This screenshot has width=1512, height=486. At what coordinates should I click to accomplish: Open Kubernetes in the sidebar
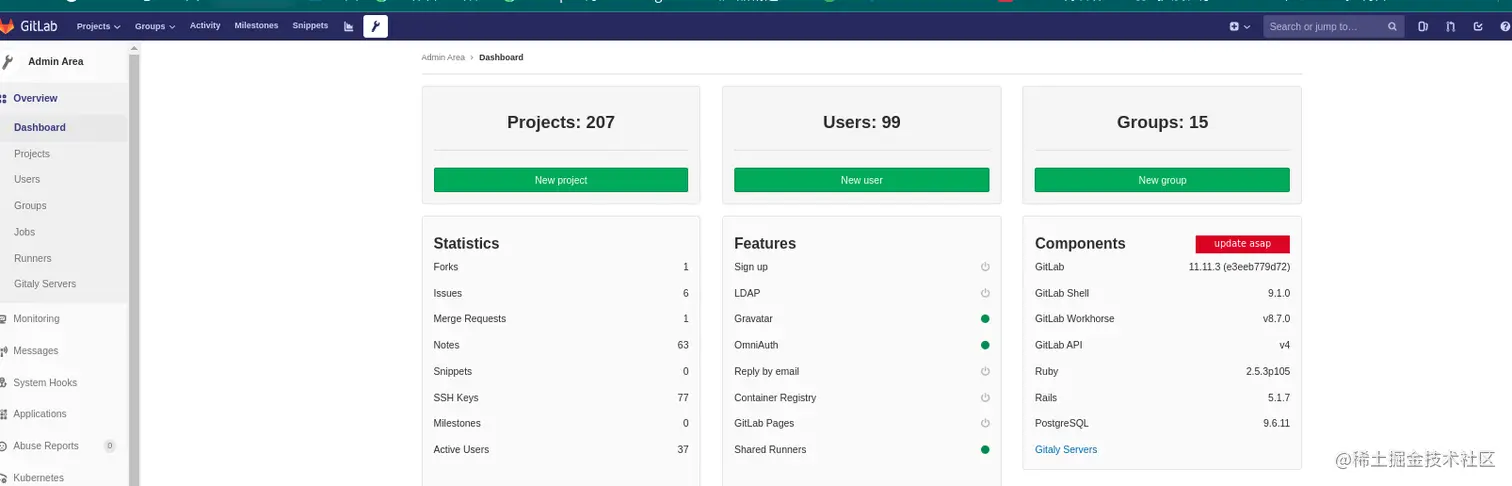point(38,478)
